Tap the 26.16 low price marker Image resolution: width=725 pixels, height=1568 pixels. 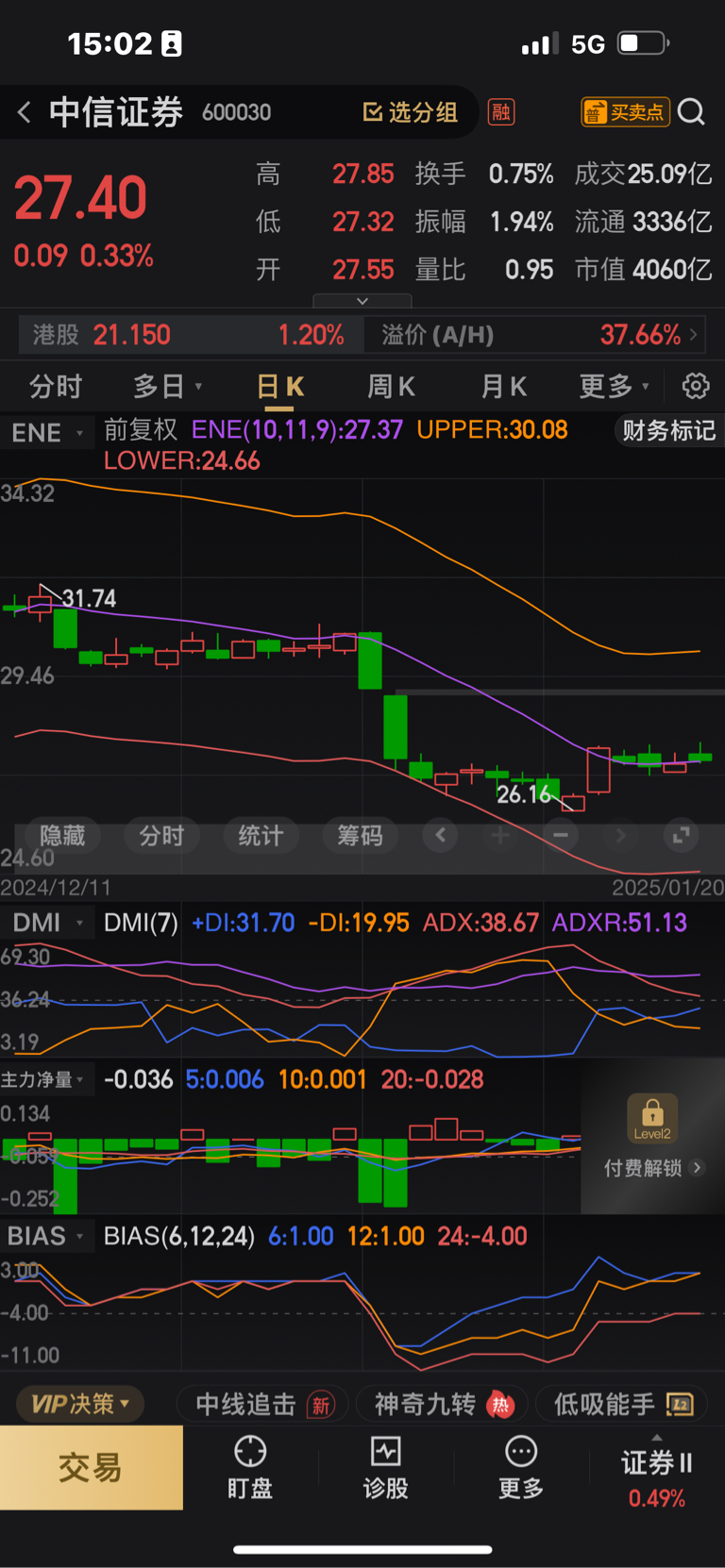click(x=524, y=794)
